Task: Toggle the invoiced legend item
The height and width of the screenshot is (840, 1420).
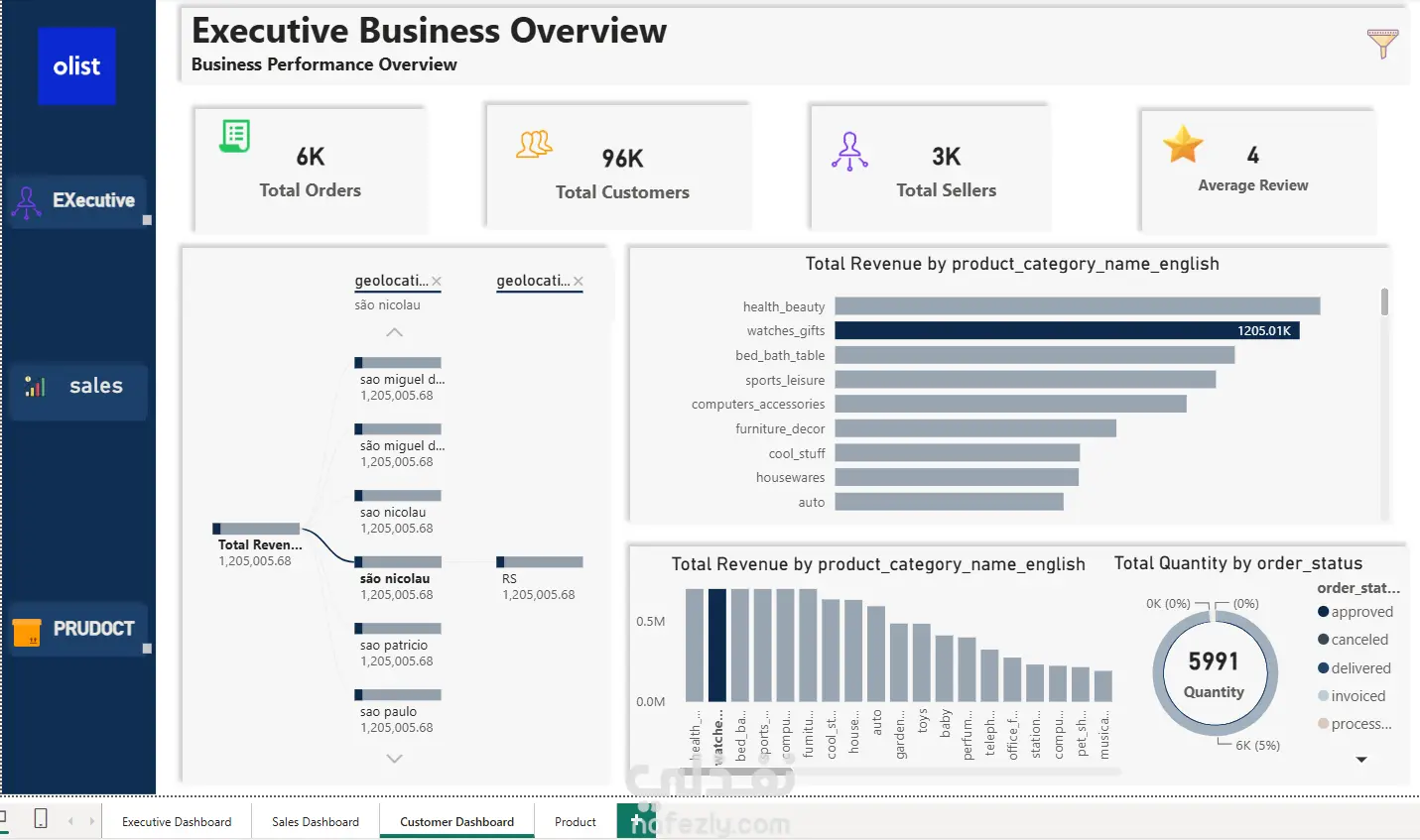Action: click(1352, 696)
